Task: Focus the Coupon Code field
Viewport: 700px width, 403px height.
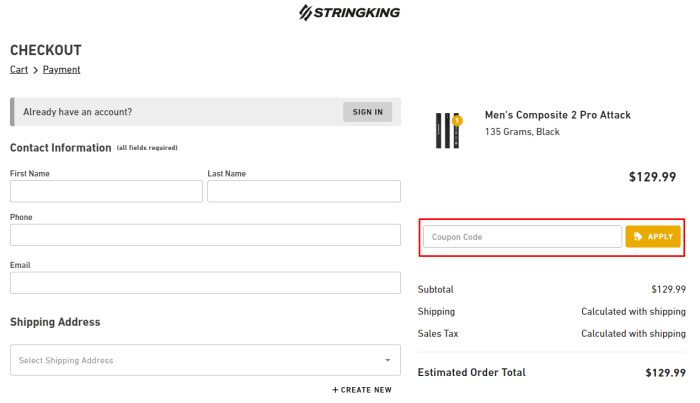Action: pos(522,237)
